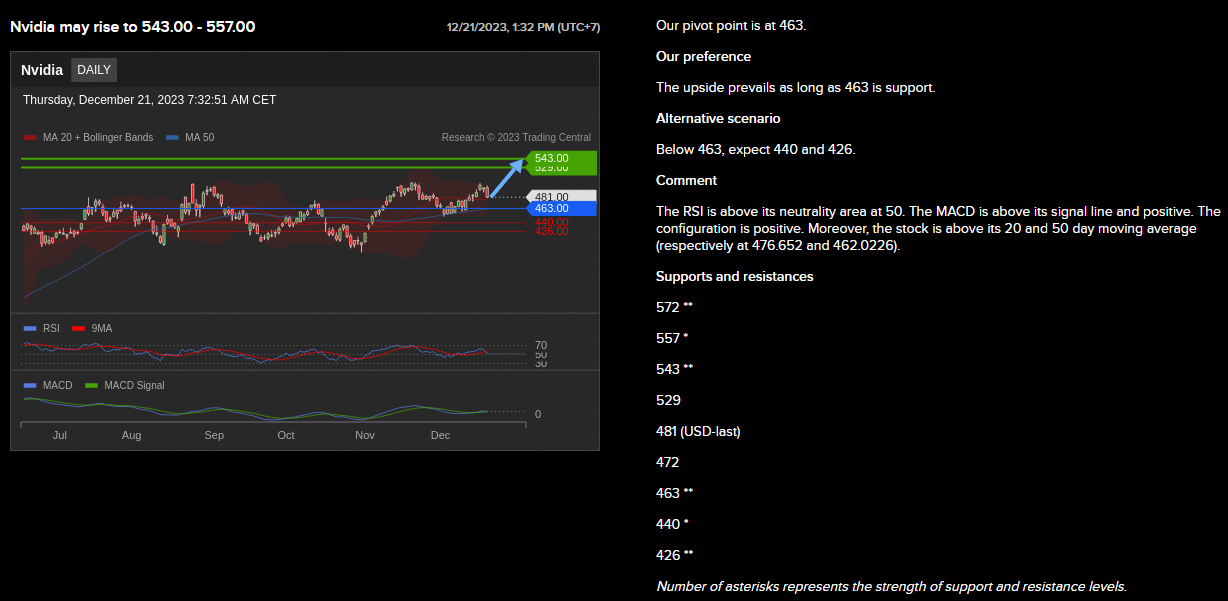The image size is (1228, 601).
Task: Select the text 'Below 463, expect 440 and 426.'
Action: tap(755, 149)
